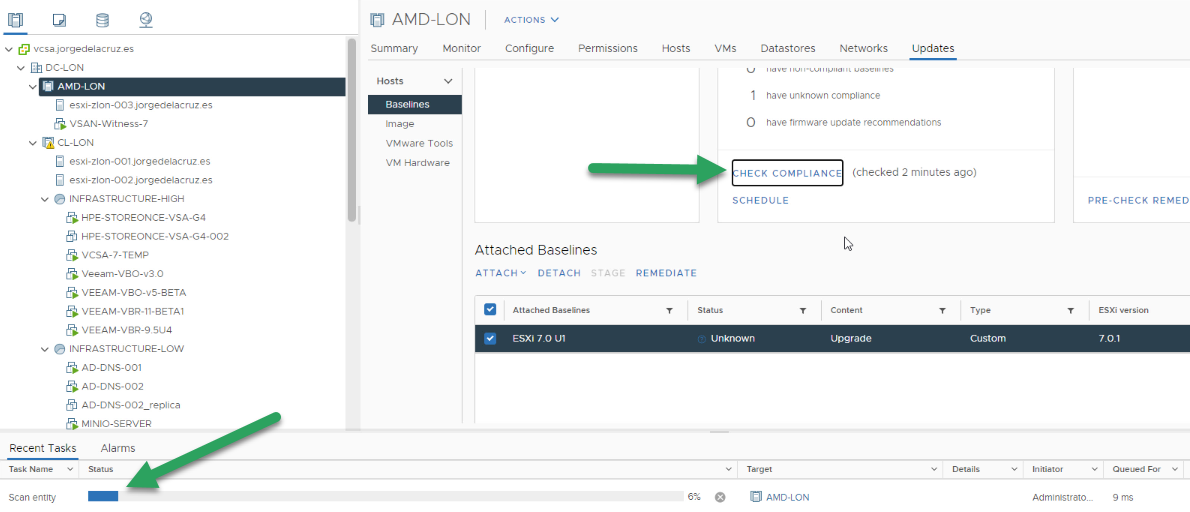Collapse the CL-LON cluster node
1190x512 pixels.
33,143
